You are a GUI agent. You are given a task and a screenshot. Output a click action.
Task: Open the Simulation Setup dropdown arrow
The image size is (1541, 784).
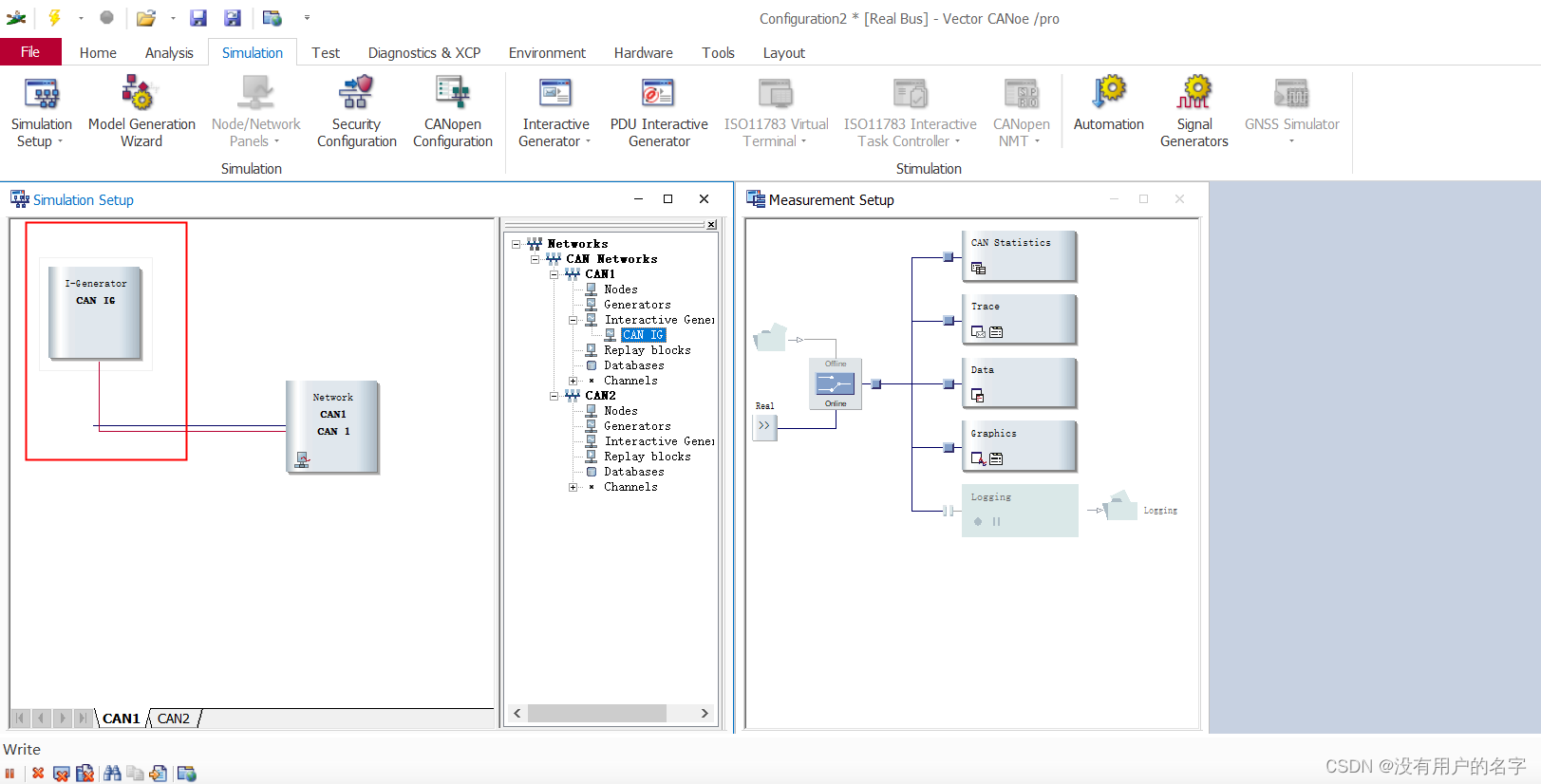coord(60,141)
